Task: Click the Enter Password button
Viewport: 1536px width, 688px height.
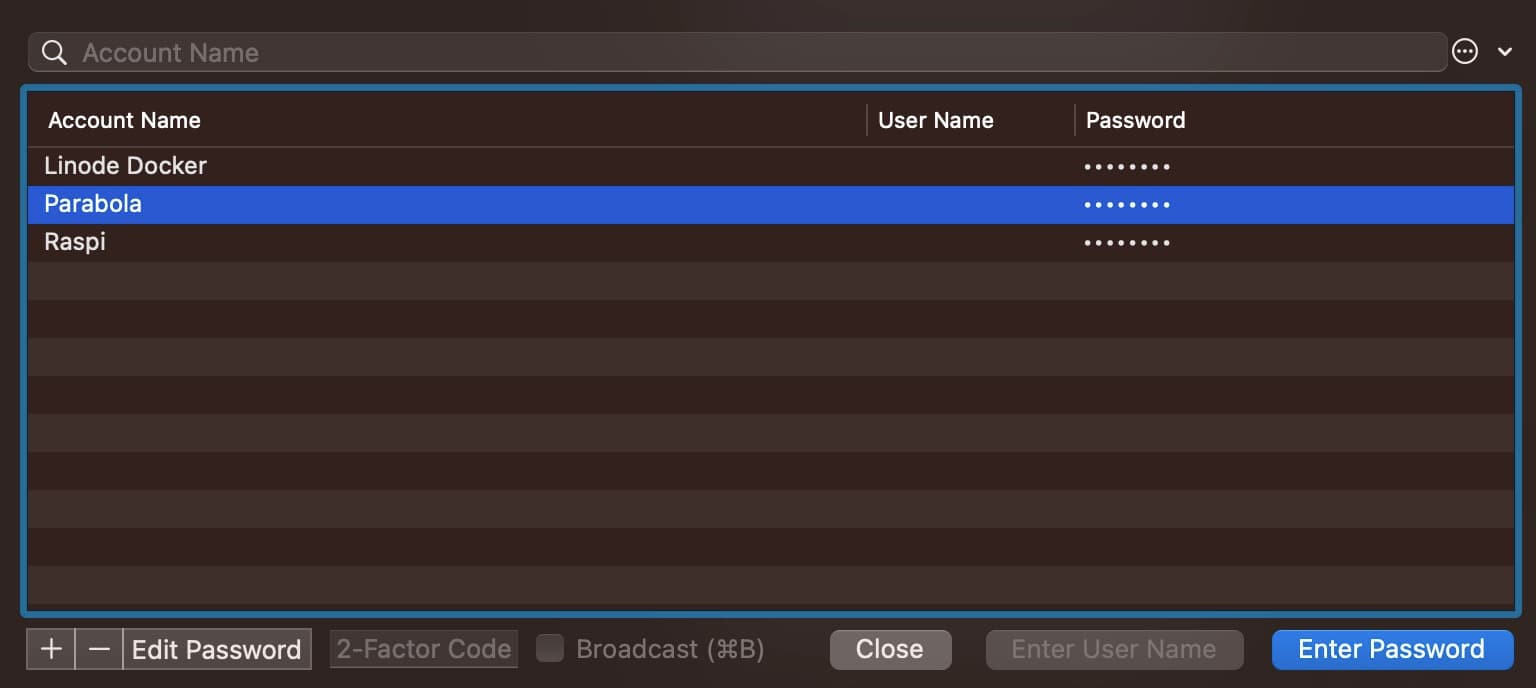Action: pyautogui.click(x=1392, y=649)
